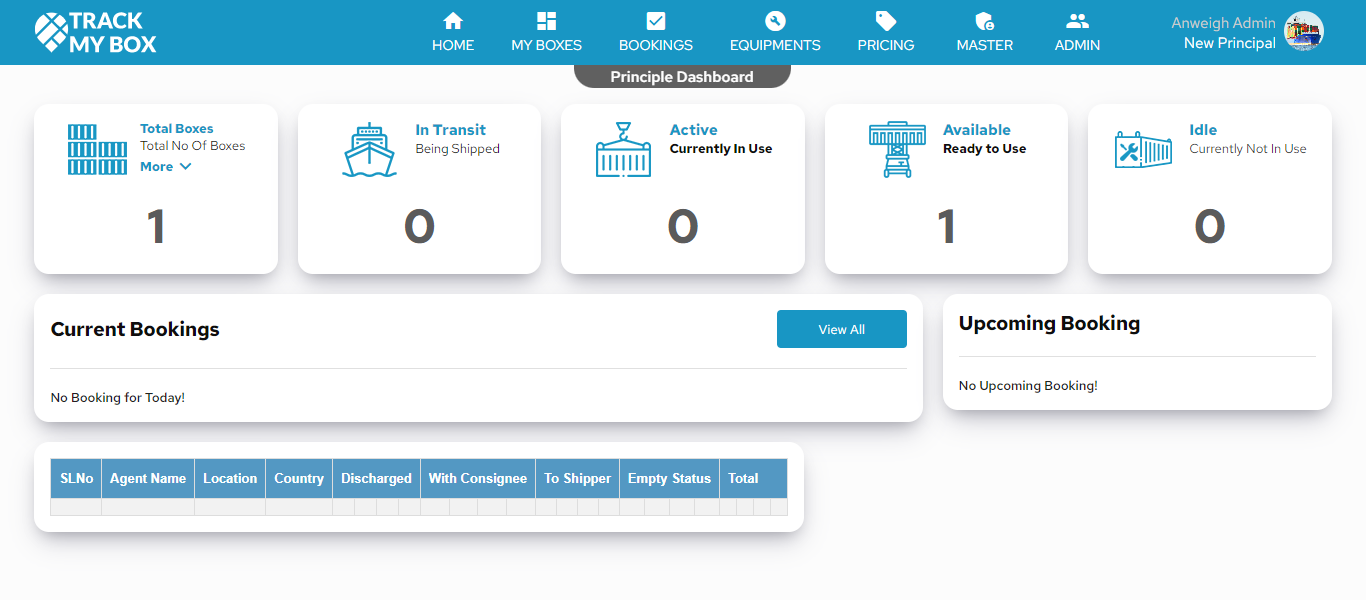Click the Admin people icon

[1077, 21]
